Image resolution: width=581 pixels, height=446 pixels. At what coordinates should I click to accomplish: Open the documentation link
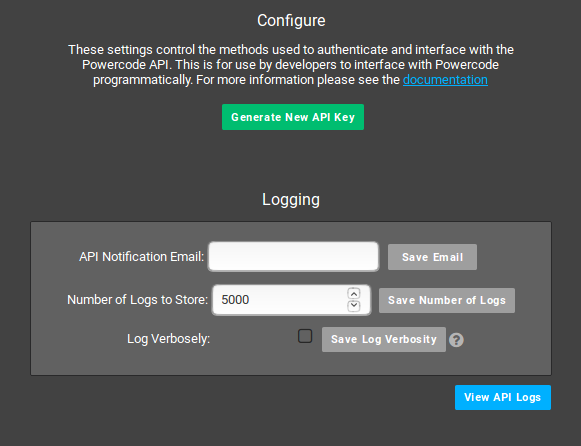[445, 80]
